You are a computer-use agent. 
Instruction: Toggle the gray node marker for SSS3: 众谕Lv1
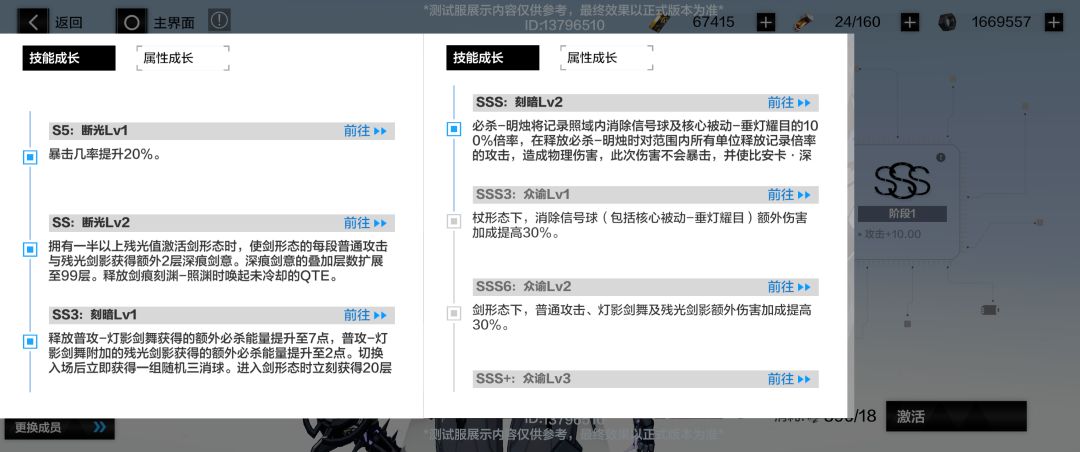pos(454,221)
